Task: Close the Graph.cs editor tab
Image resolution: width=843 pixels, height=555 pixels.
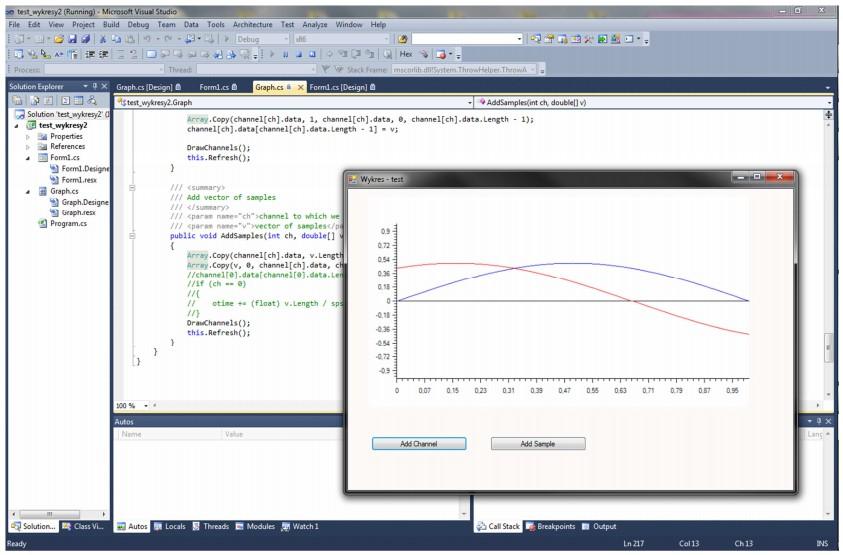Action: pos(301,87)
